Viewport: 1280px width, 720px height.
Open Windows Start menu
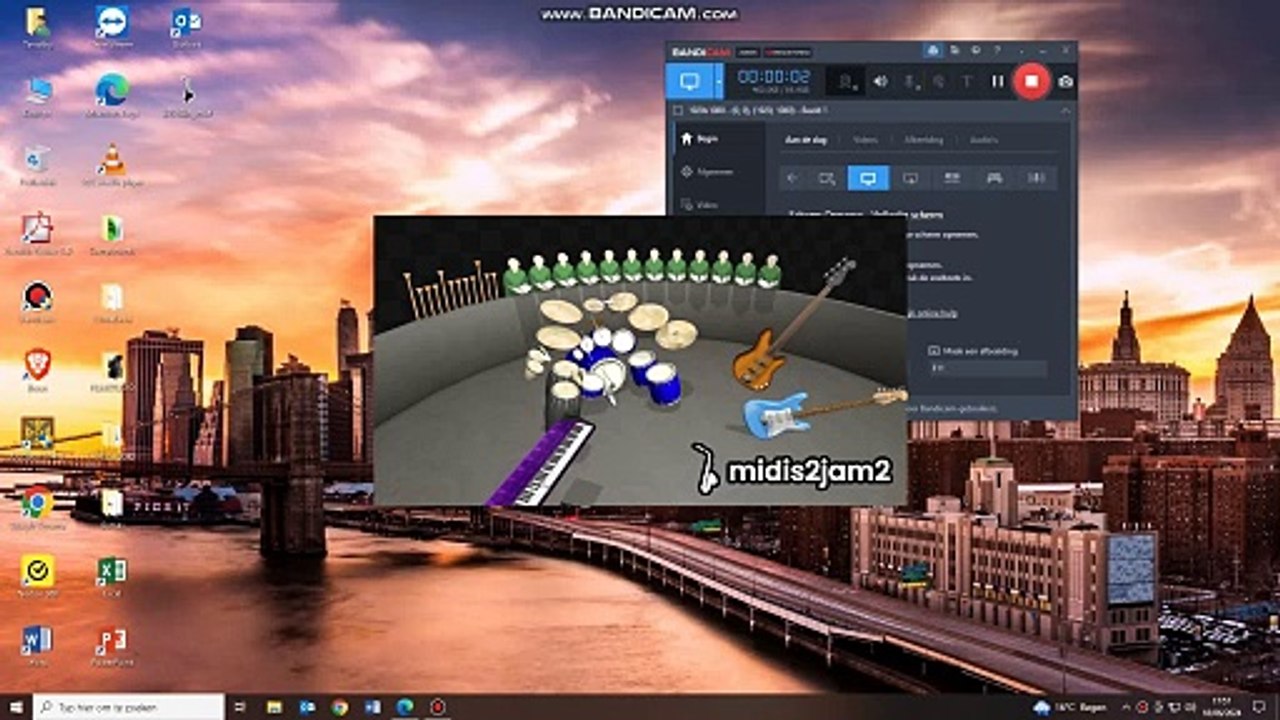tap(15, 707)
